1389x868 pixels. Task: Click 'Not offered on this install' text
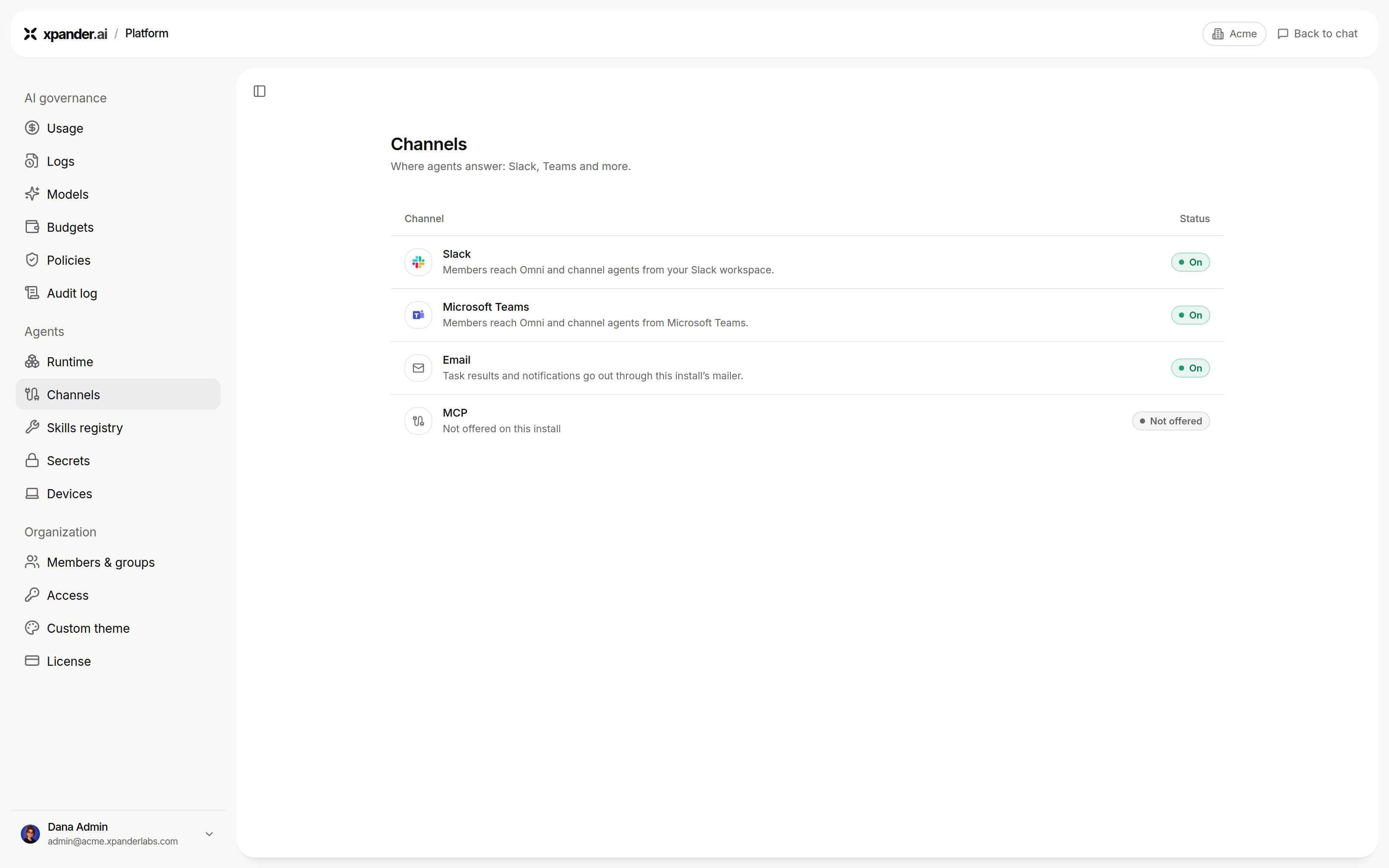tap(502, 429)
